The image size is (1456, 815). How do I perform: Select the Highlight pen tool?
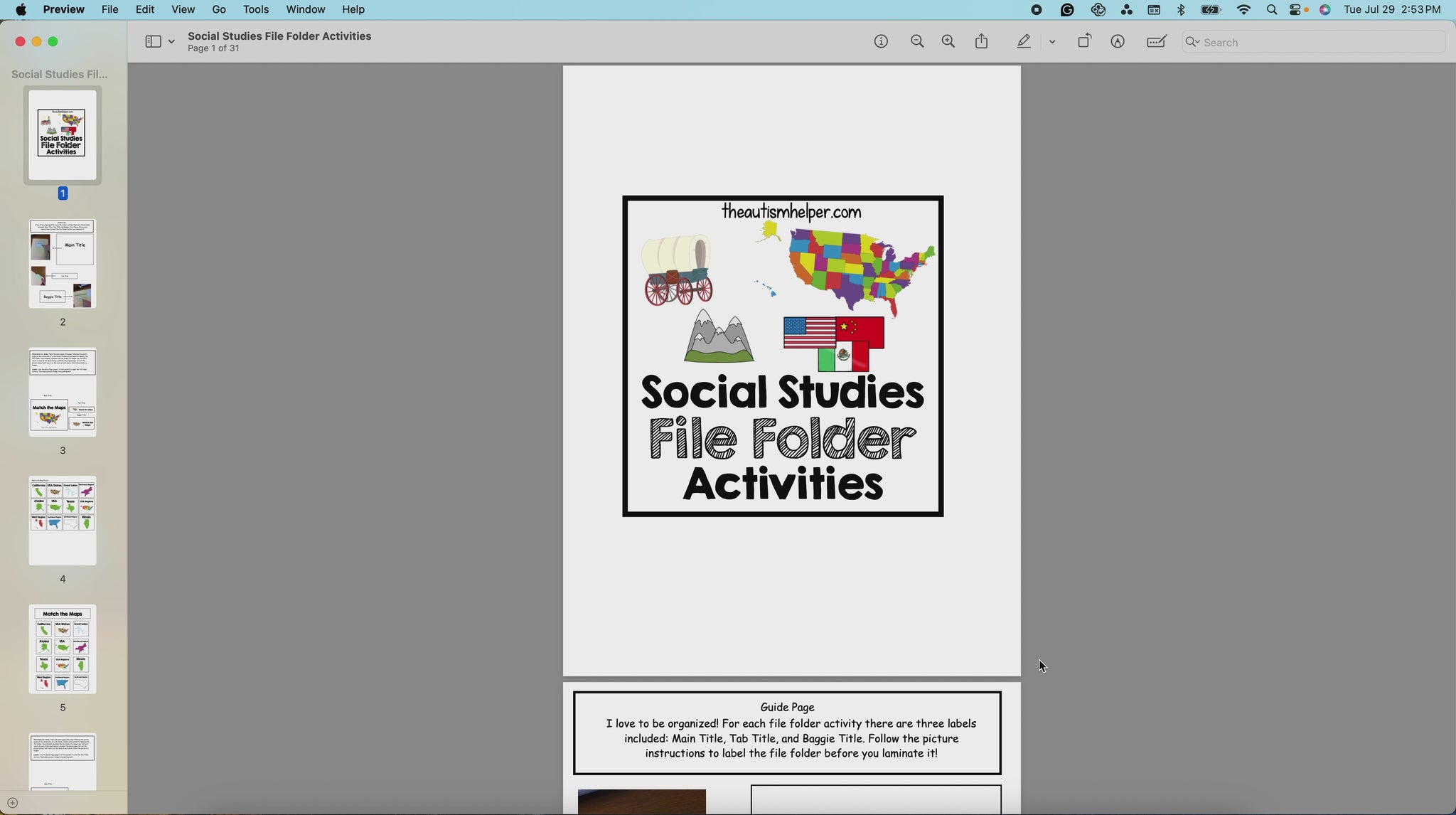coord(1024,42)
